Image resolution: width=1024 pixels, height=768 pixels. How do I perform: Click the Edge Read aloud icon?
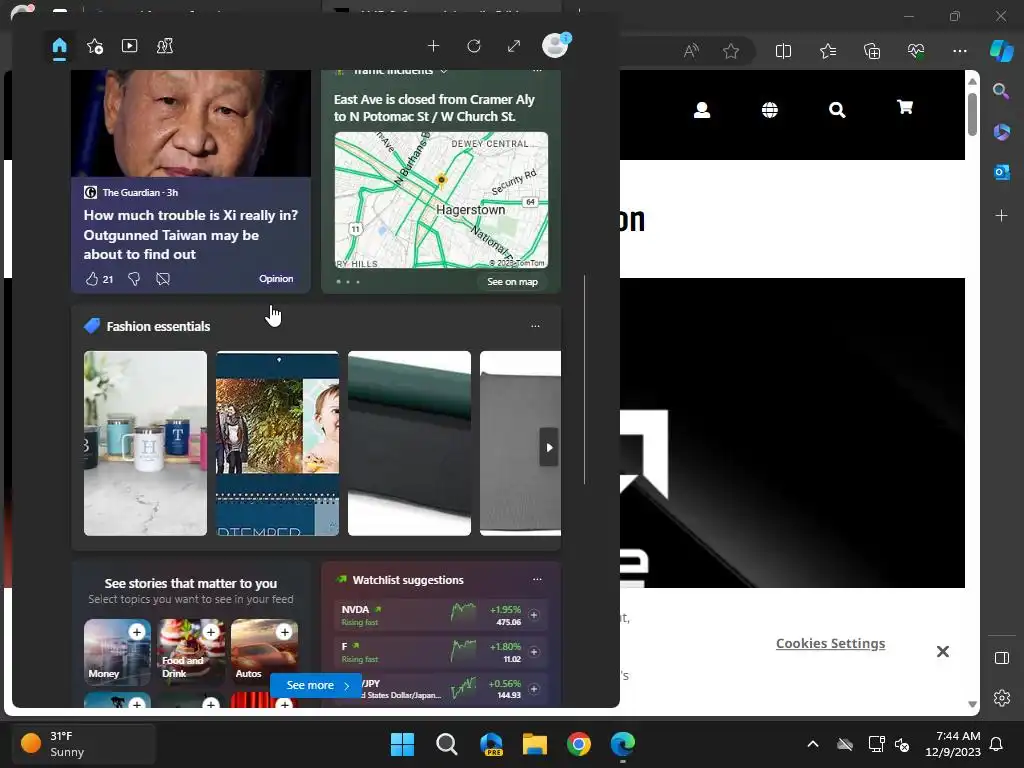coord(690,51)
